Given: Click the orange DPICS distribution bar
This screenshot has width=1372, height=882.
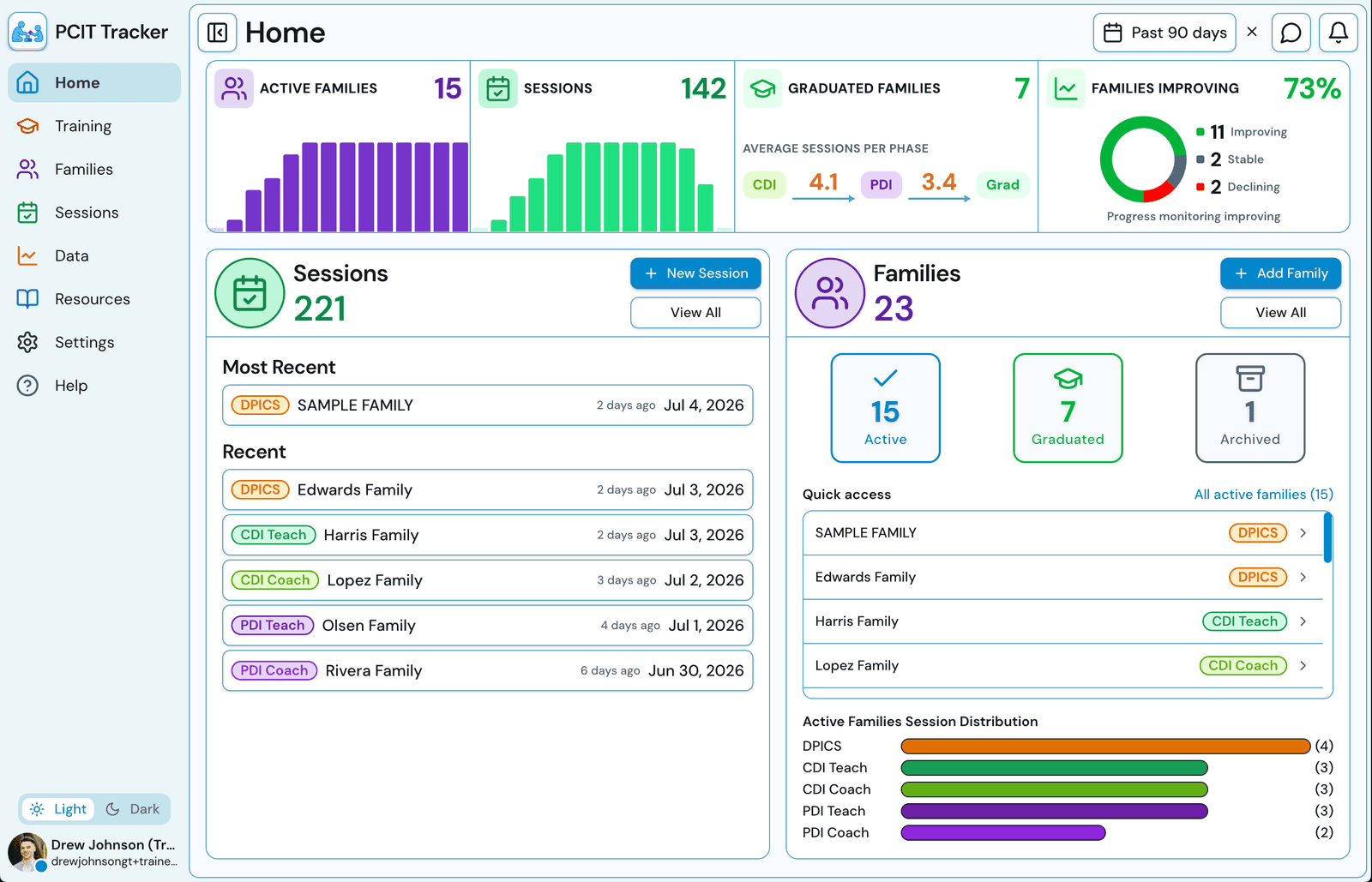Looking at the screenshot, I should coord(1105,747).
